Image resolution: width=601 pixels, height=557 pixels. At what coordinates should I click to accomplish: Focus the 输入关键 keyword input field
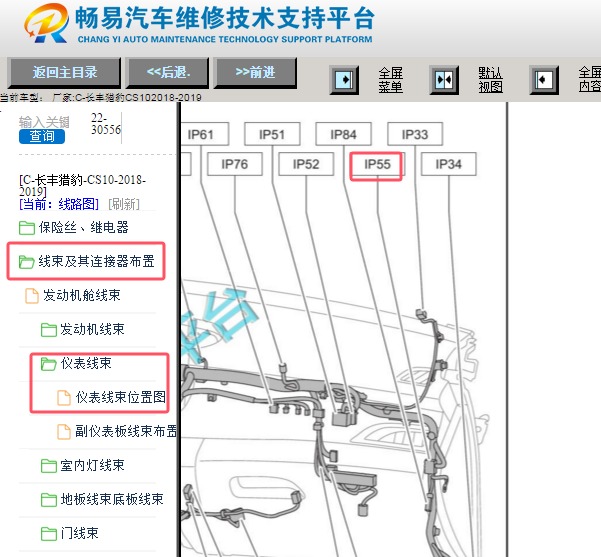coord(44,122)
